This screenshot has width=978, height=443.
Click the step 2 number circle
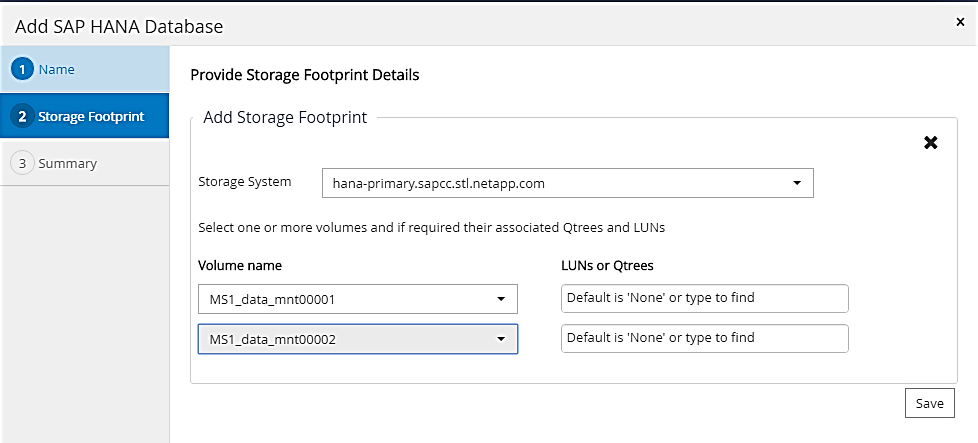pos(22,116)
